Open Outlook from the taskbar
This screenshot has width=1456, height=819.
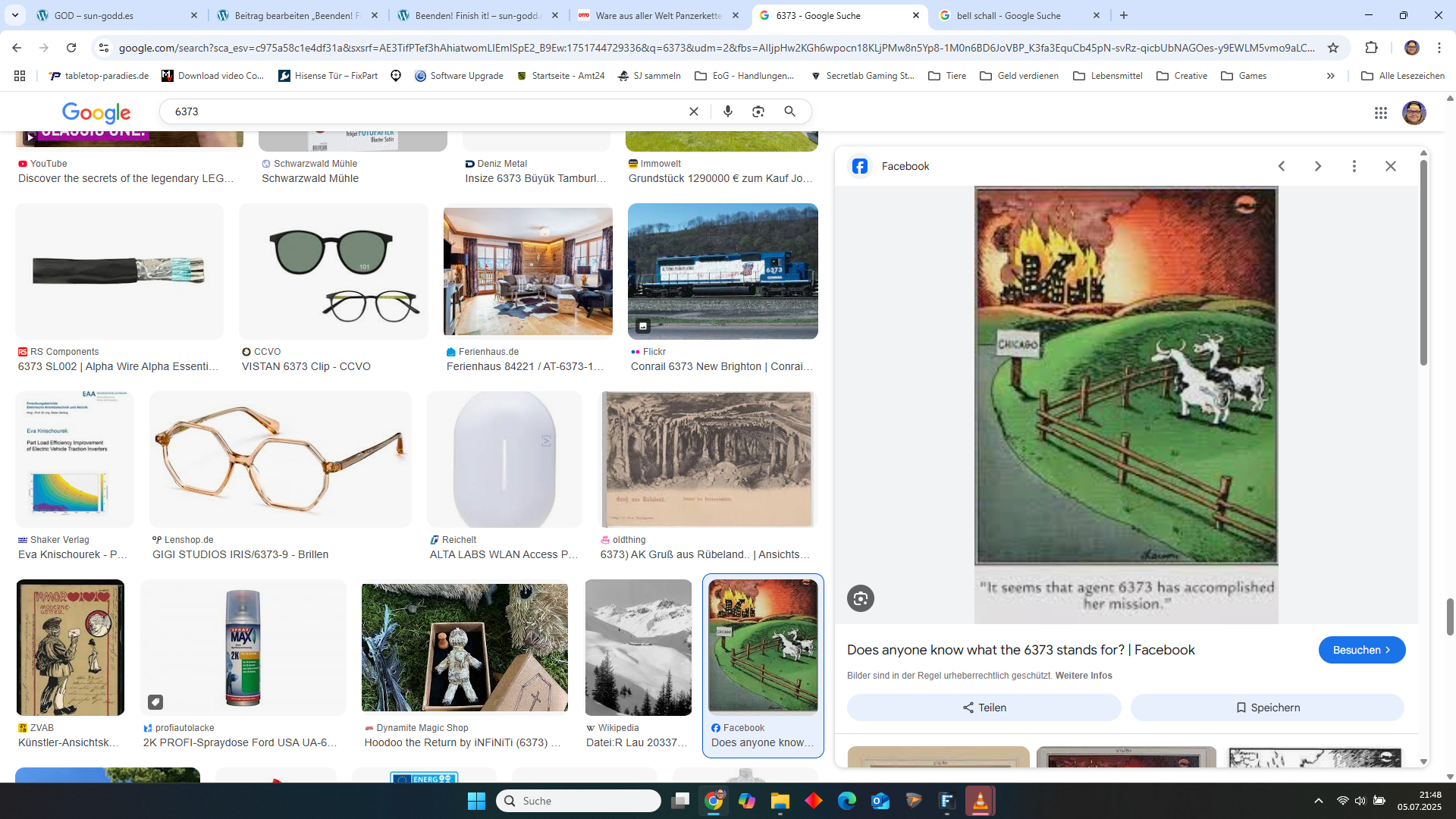pos(880,801)
